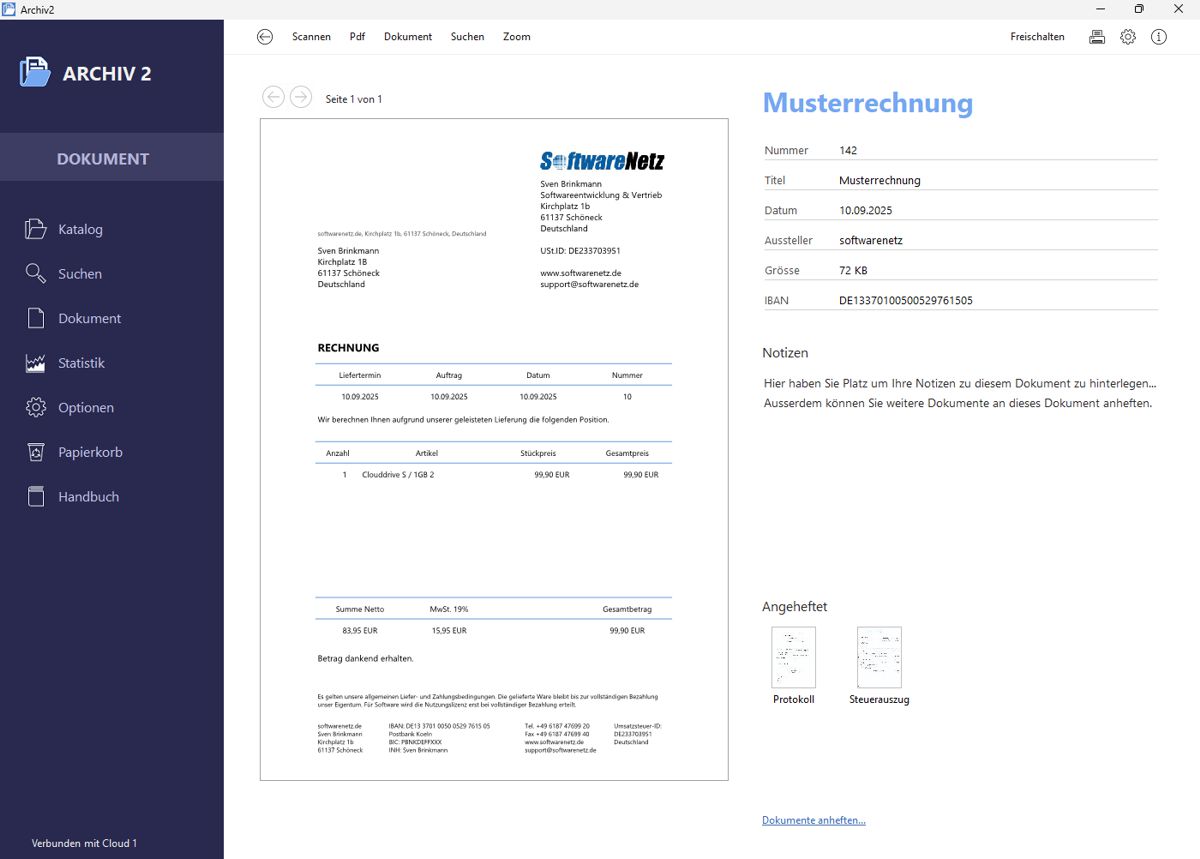Edit the Titel field Musterrechnung
The width and height of the screenshot is (1200, 859).
tap(996, 181)
